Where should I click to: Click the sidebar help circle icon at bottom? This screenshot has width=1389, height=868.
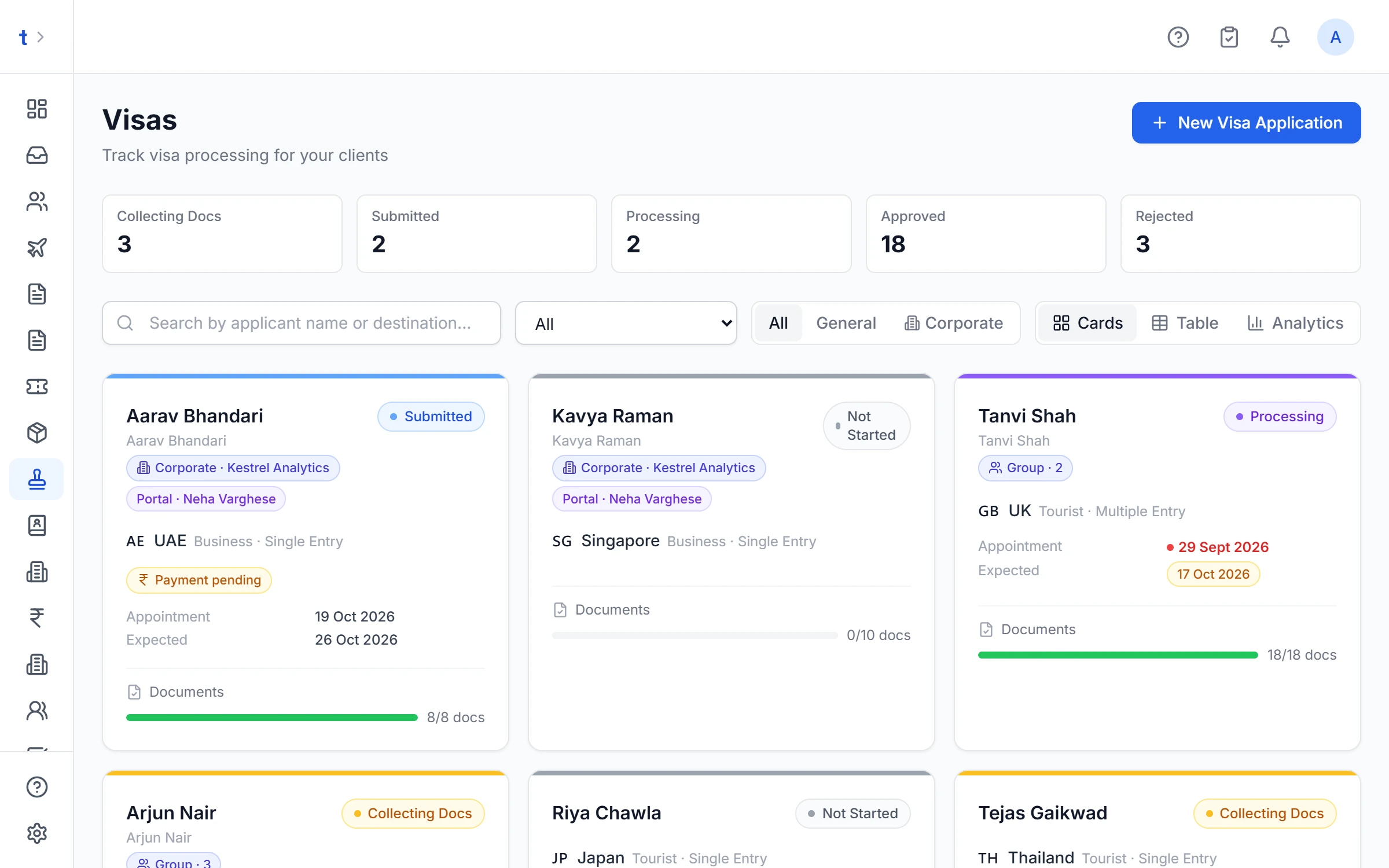click(x=36, y=787)
